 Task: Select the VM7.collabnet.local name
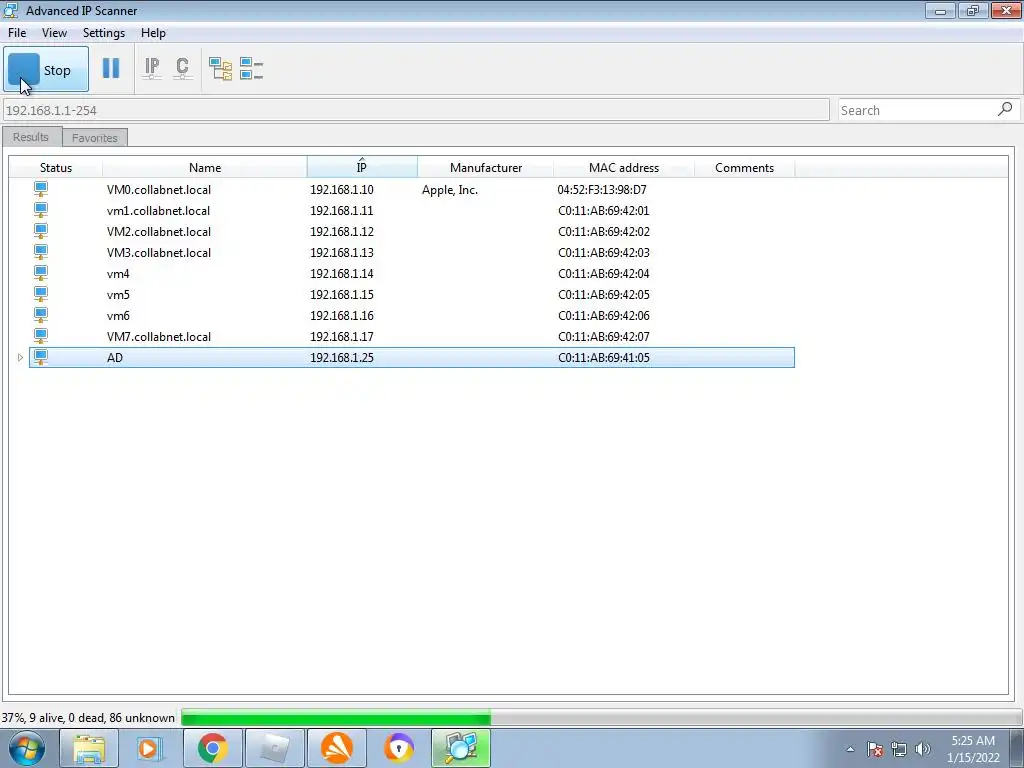tap(159, 336)
